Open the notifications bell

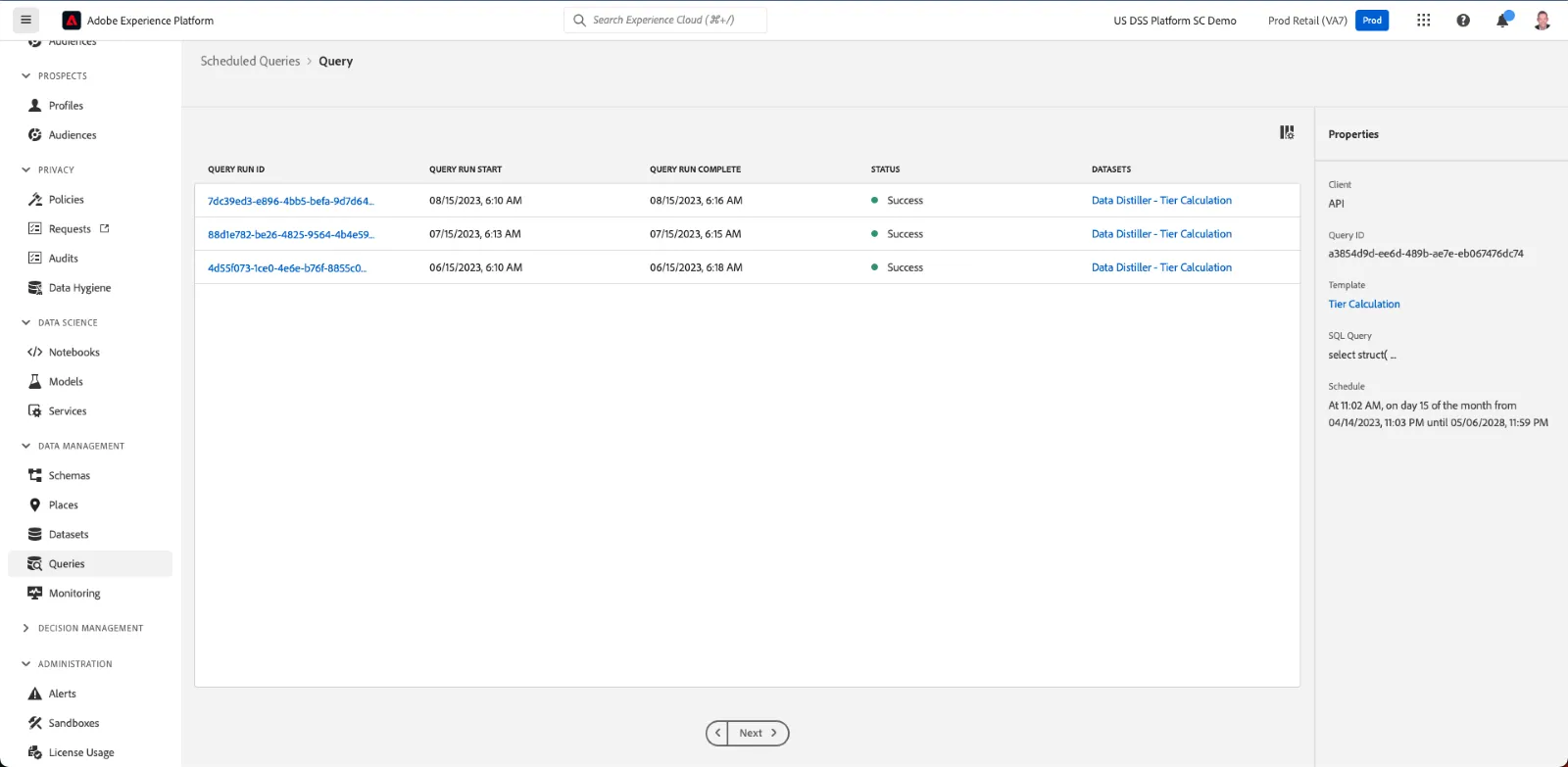[x=1503, y=21]
